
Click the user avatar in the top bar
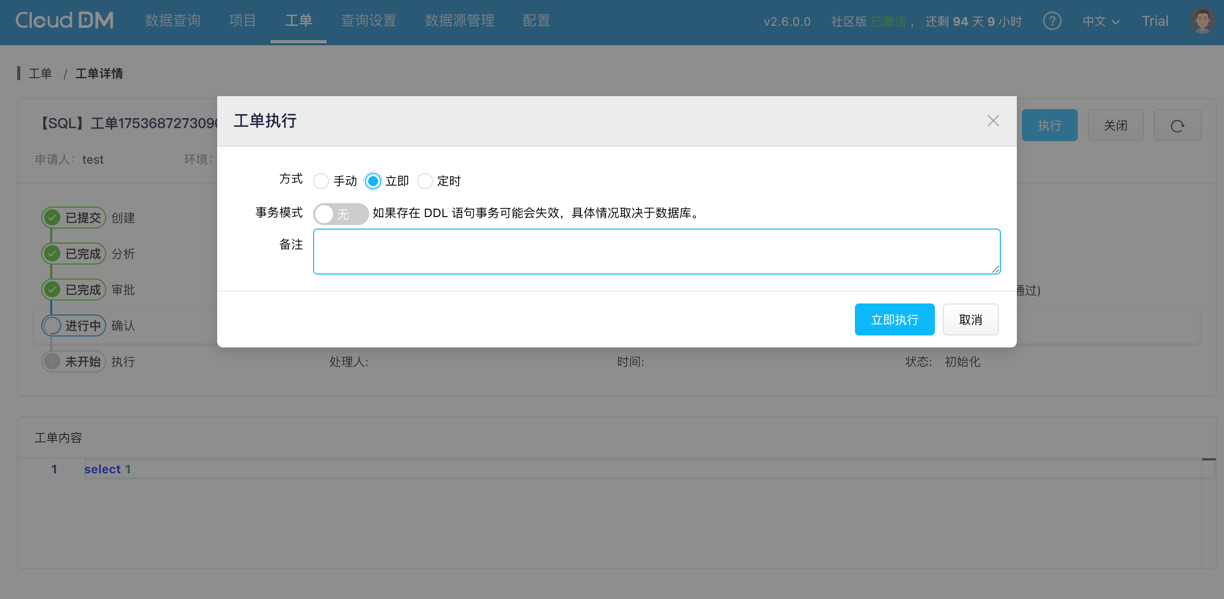[x=1201, y=19]
